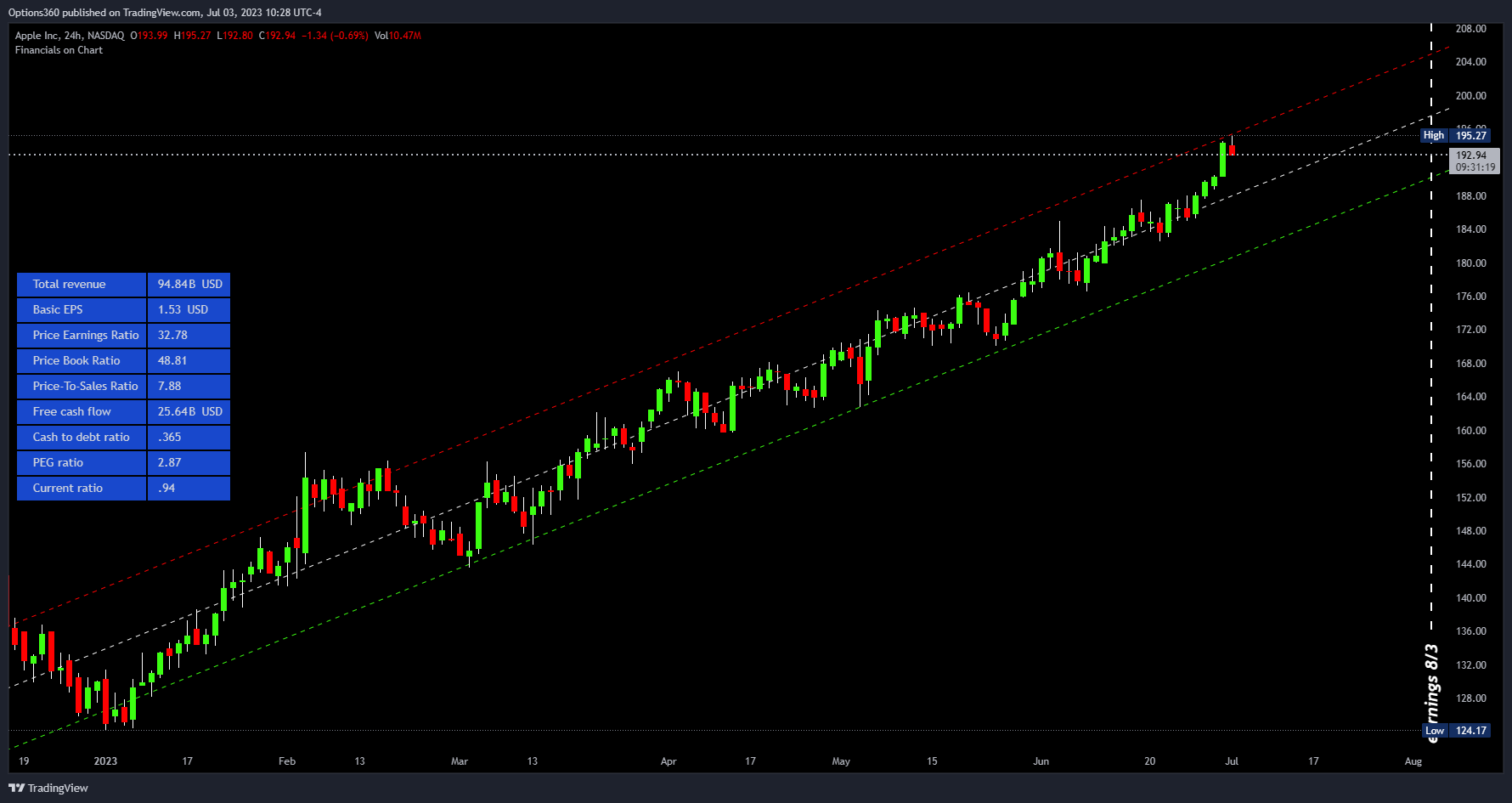Click the Apr date on time axis
Image resolution: width=1512 pixels, height=803 pixels.
[x=669, y=761]
